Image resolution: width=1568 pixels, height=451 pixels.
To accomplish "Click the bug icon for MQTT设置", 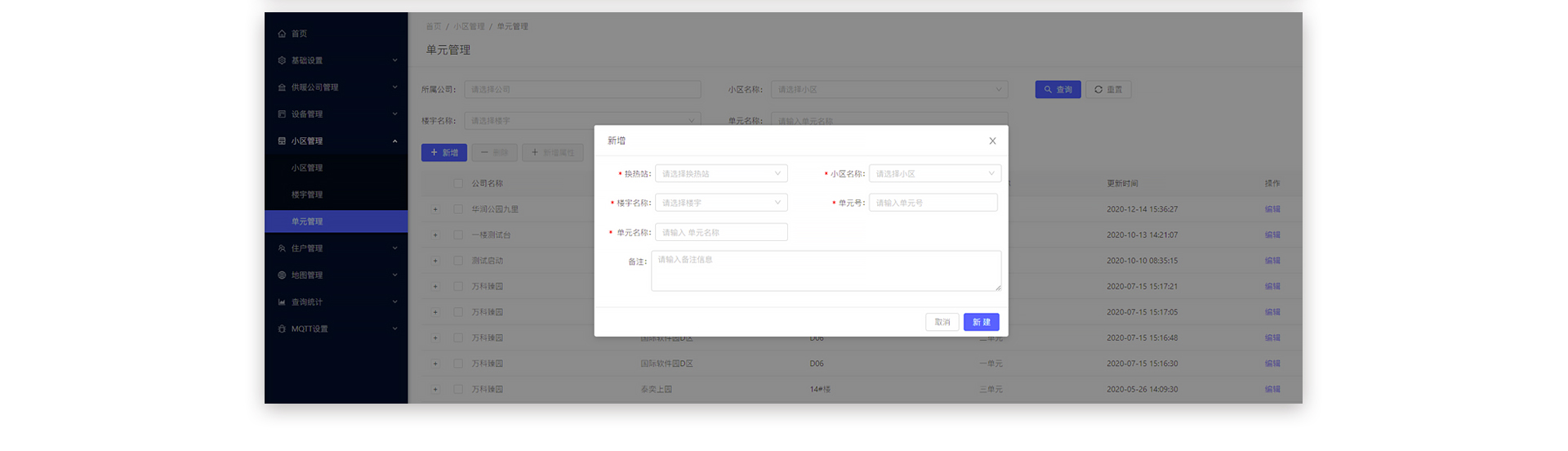I will click(282, 329).
